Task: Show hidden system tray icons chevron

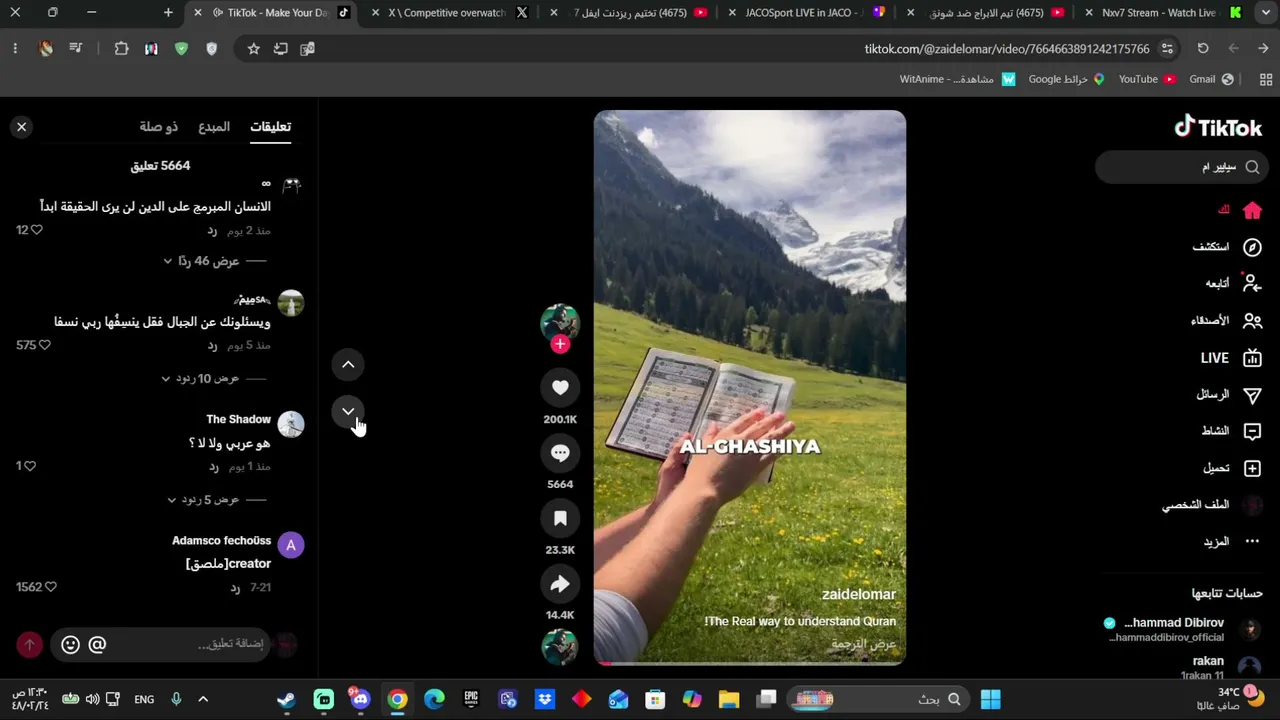Action: click(x=203, y=699)
